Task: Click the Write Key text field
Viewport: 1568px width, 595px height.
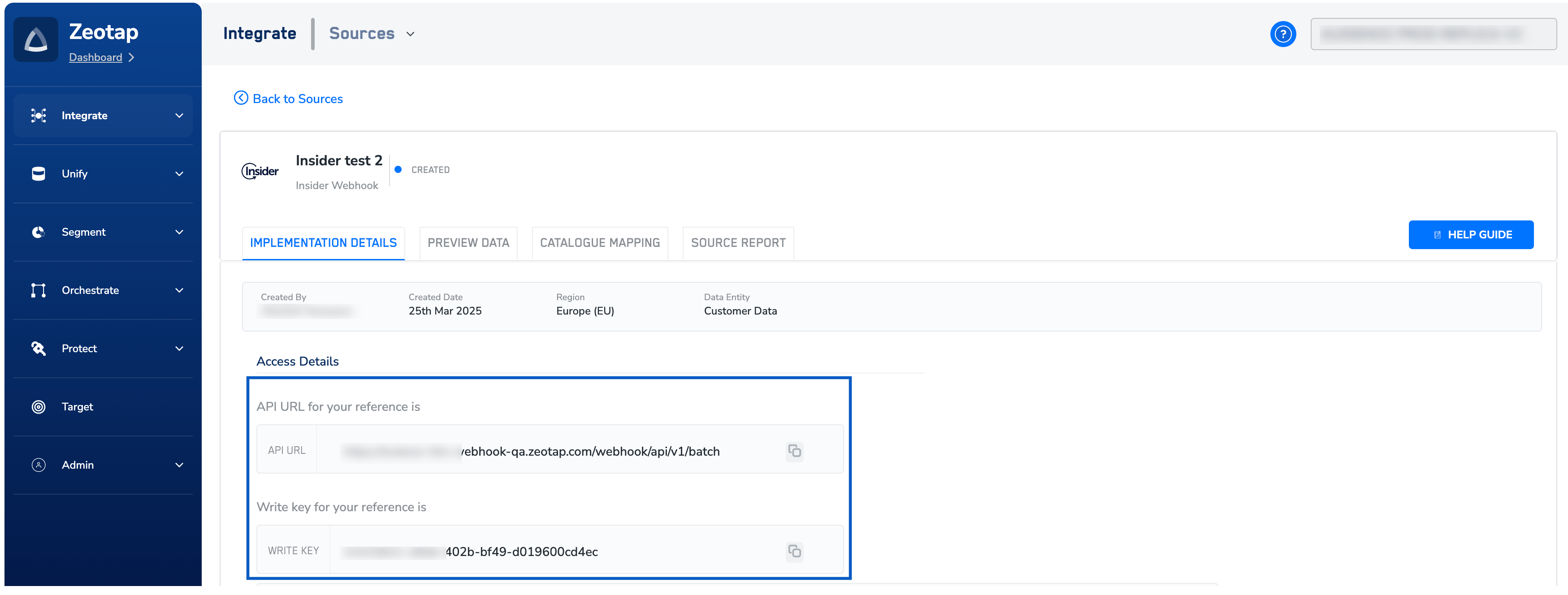Action: point(550,550)
